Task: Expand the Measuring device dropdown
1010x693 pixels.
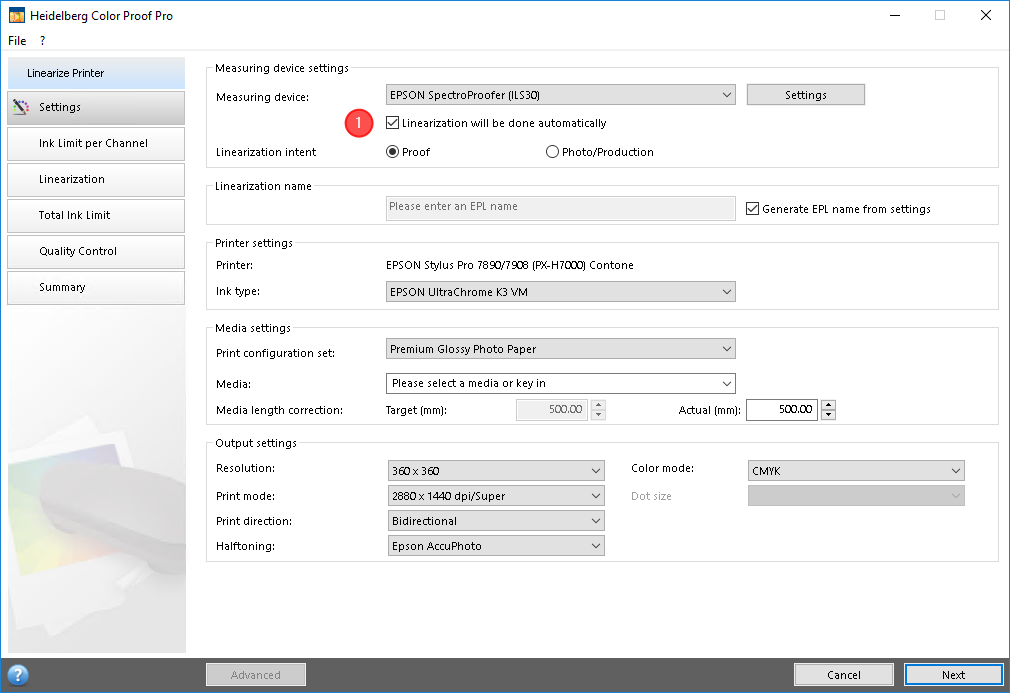Action: click(x=560, y=95)
